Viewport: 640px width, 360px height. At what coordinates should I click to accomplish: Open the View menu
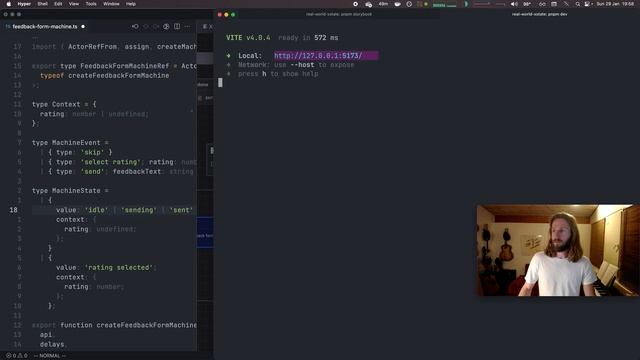74,4
